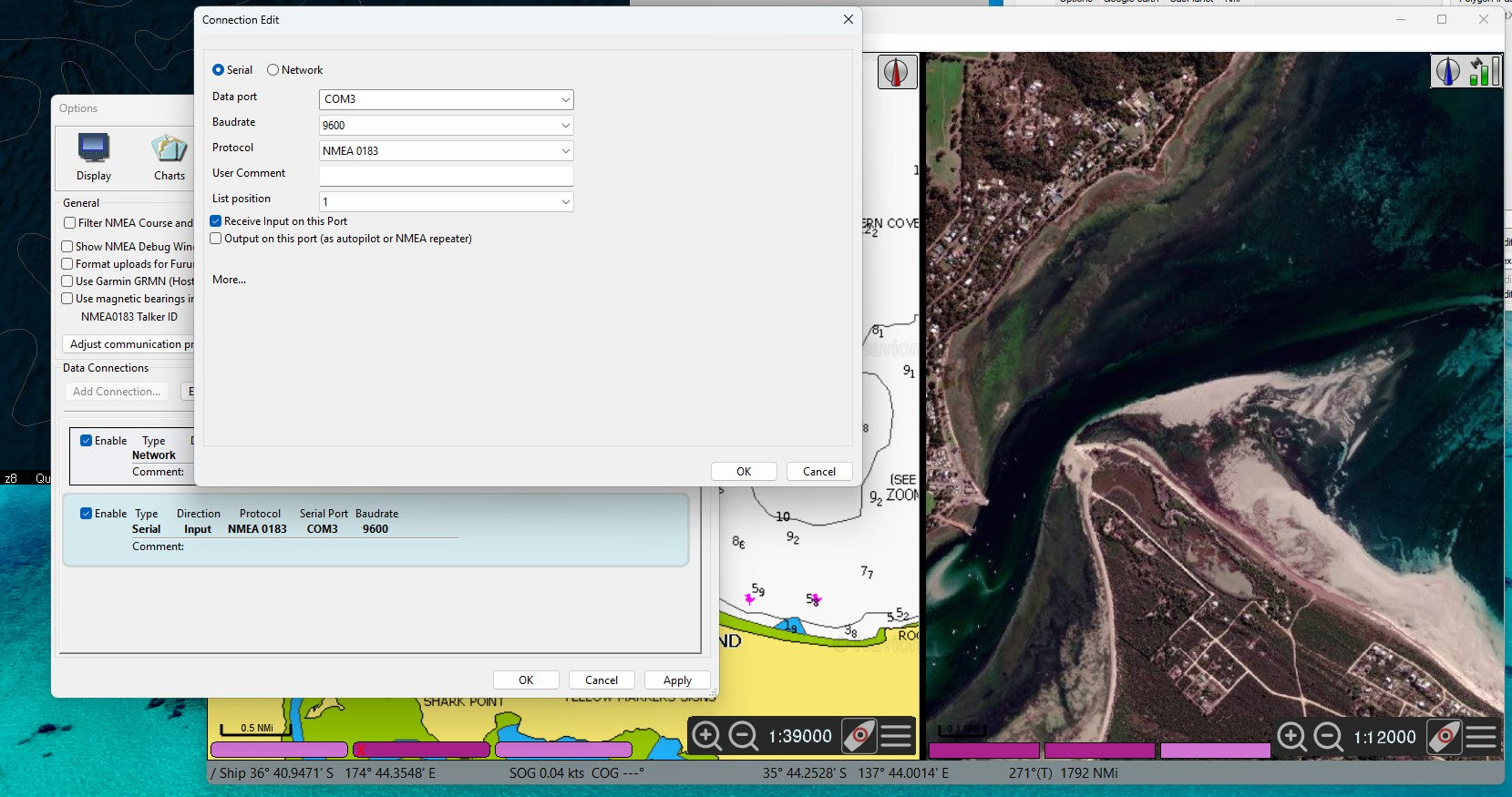Open the GPS signal strength bars indicator
The height and width of the screenshot is (797, 1512).
1483,71
